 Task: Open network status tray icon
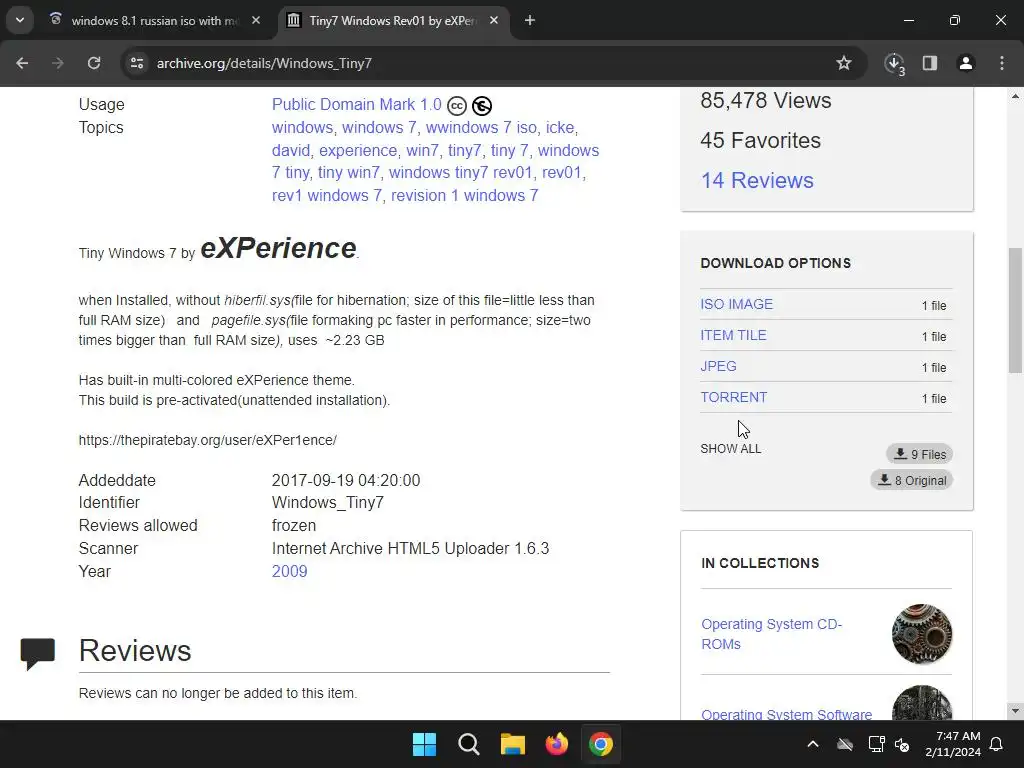(x=876, y=744)
